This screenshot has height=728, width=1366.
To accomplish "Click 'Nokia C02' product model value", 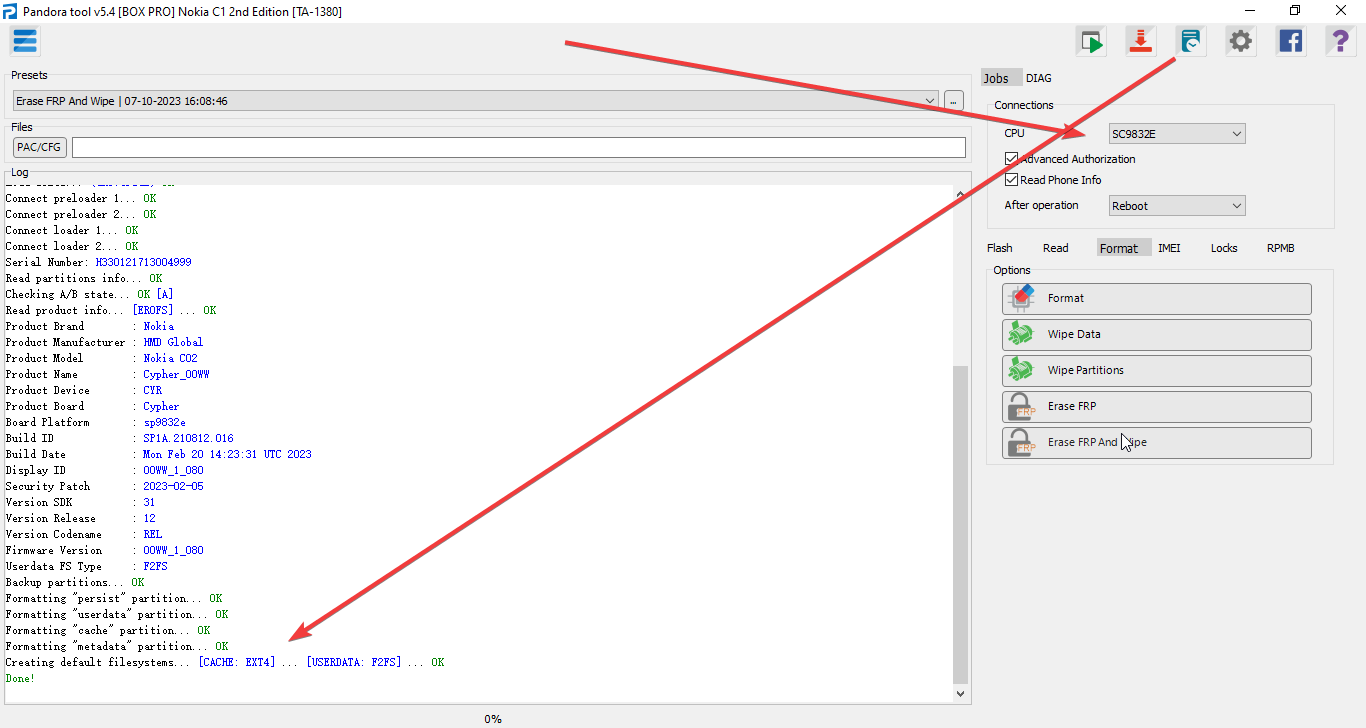I will [x=170, y=358].
